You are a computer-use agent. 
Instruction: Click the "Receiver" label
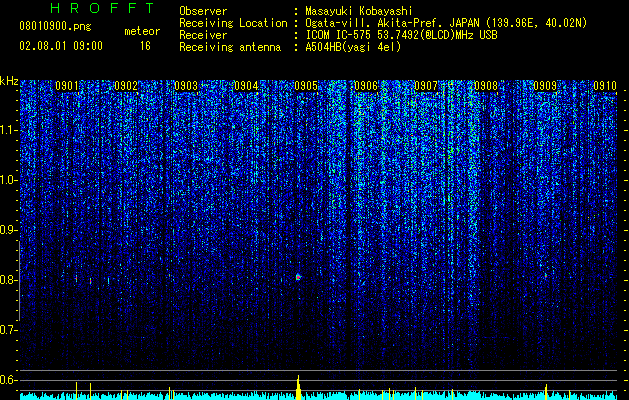click(x=203, y=35)
